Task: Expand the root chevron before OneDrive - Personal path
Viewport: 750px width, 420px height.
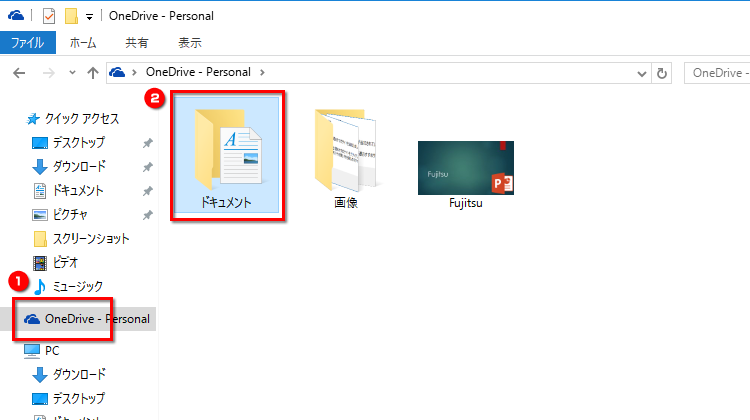Action: point(134,72)
